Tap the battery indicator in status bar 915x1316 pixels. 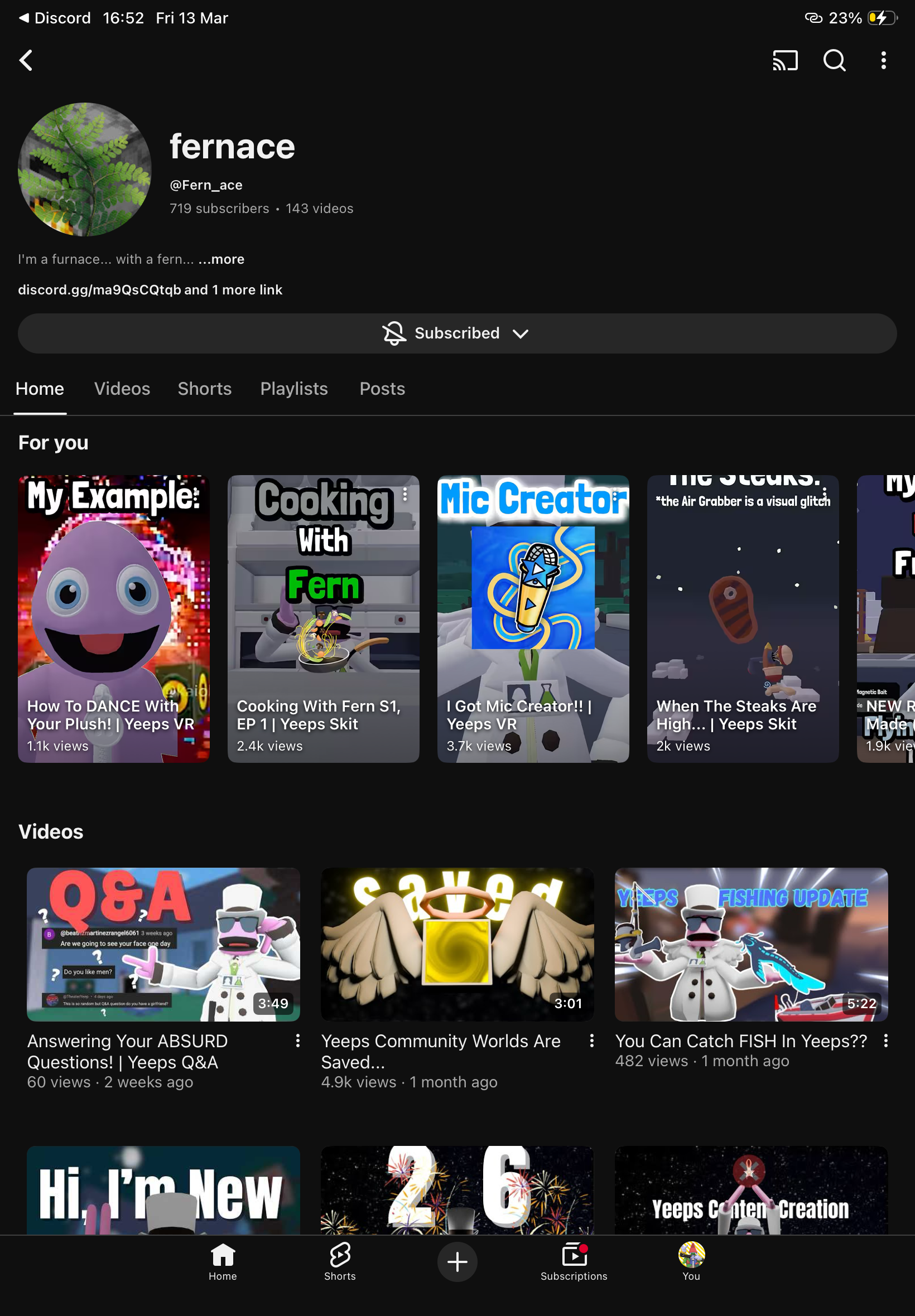[883, 18]
